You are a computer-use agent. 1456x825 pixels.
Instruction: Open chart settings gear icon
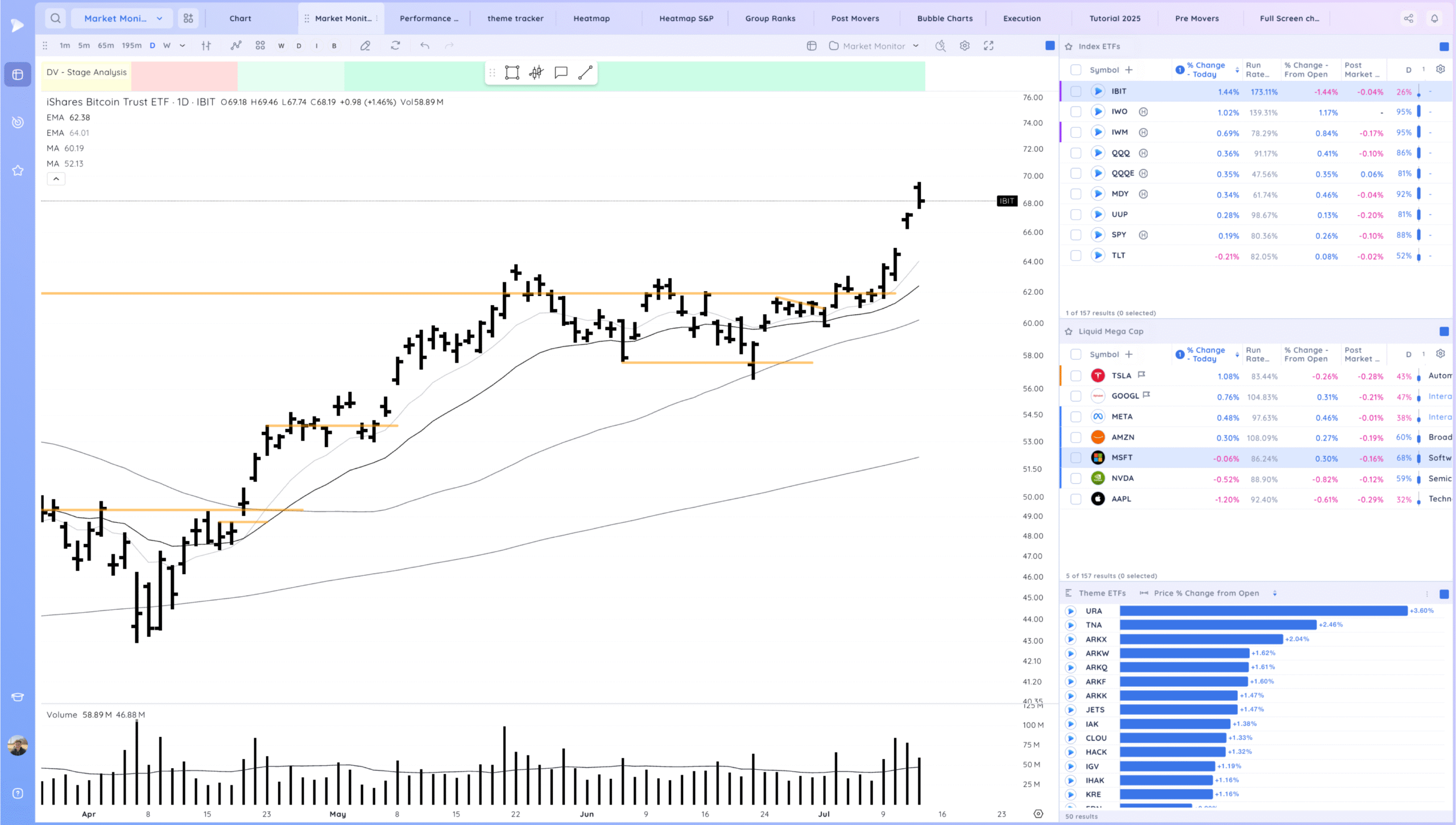tap(965, 46)
